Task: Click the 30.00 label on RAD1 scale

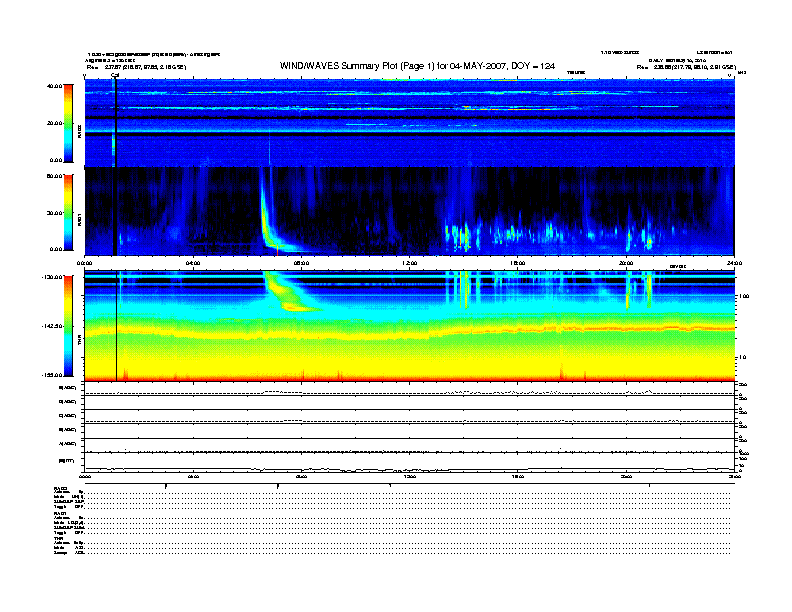Action: point(54,213)
